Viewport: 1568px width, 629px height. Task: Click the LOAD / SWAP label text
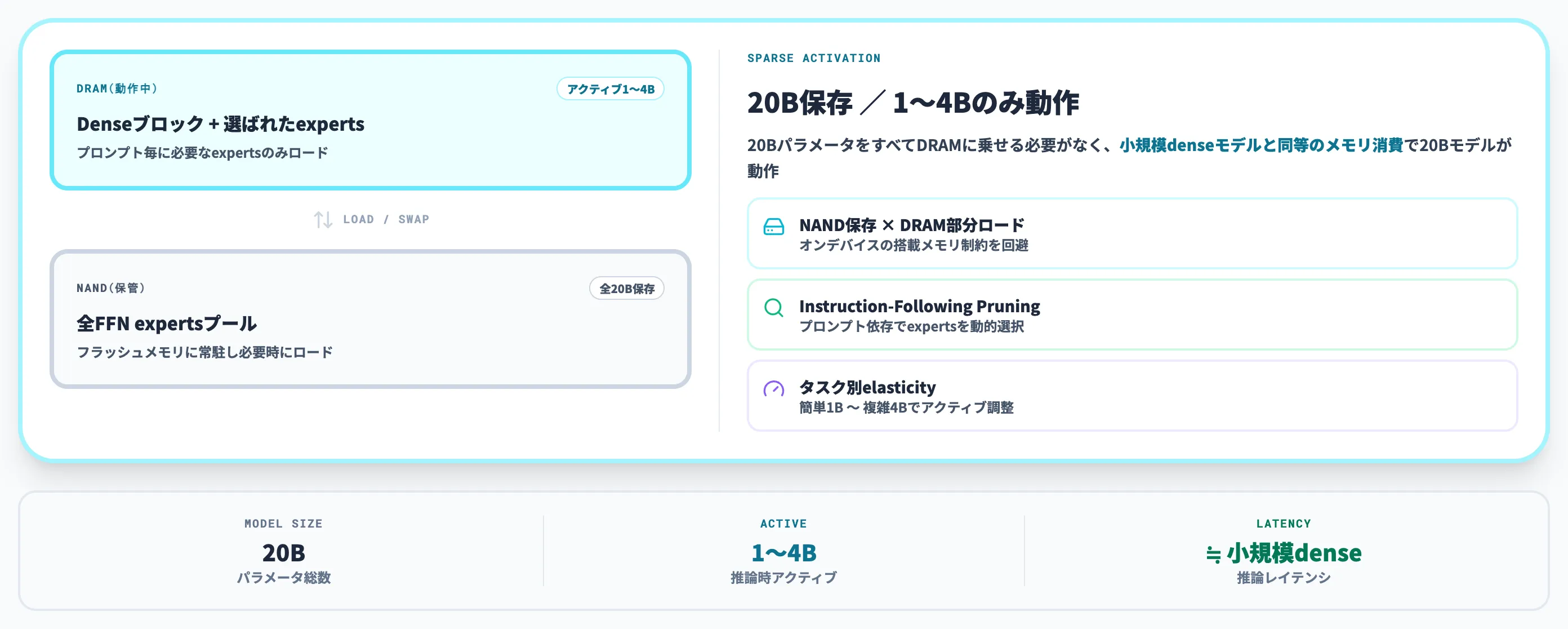coord(386,219)
